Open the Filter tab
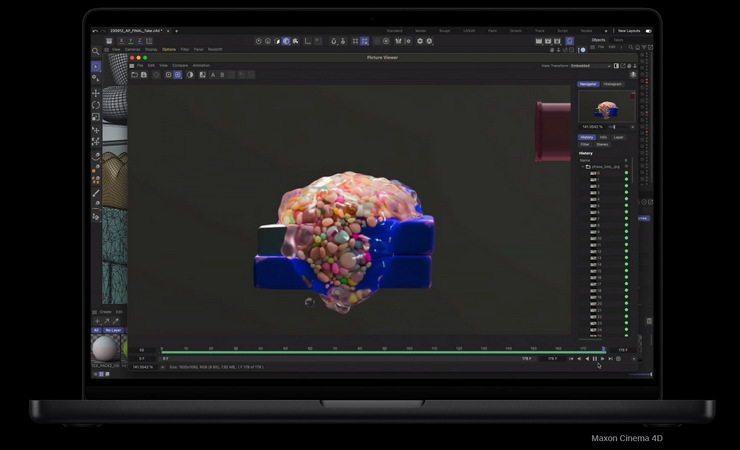Screen dimensions: 740x450 pyautogui.click(x=585, y=144)
